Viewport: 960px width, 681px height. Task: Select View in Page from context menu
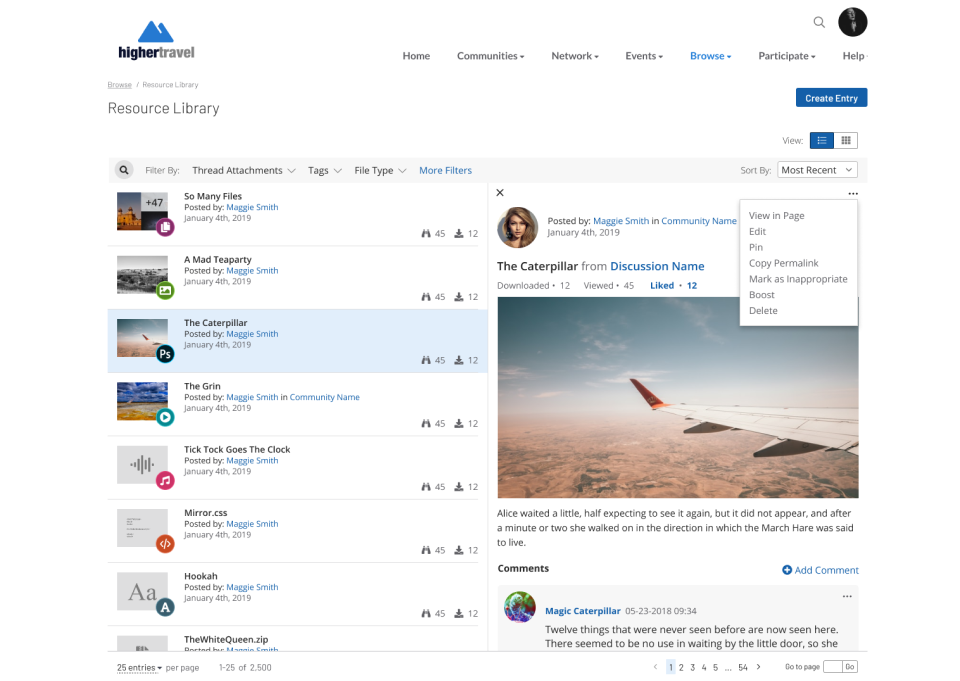pos(776,216)
